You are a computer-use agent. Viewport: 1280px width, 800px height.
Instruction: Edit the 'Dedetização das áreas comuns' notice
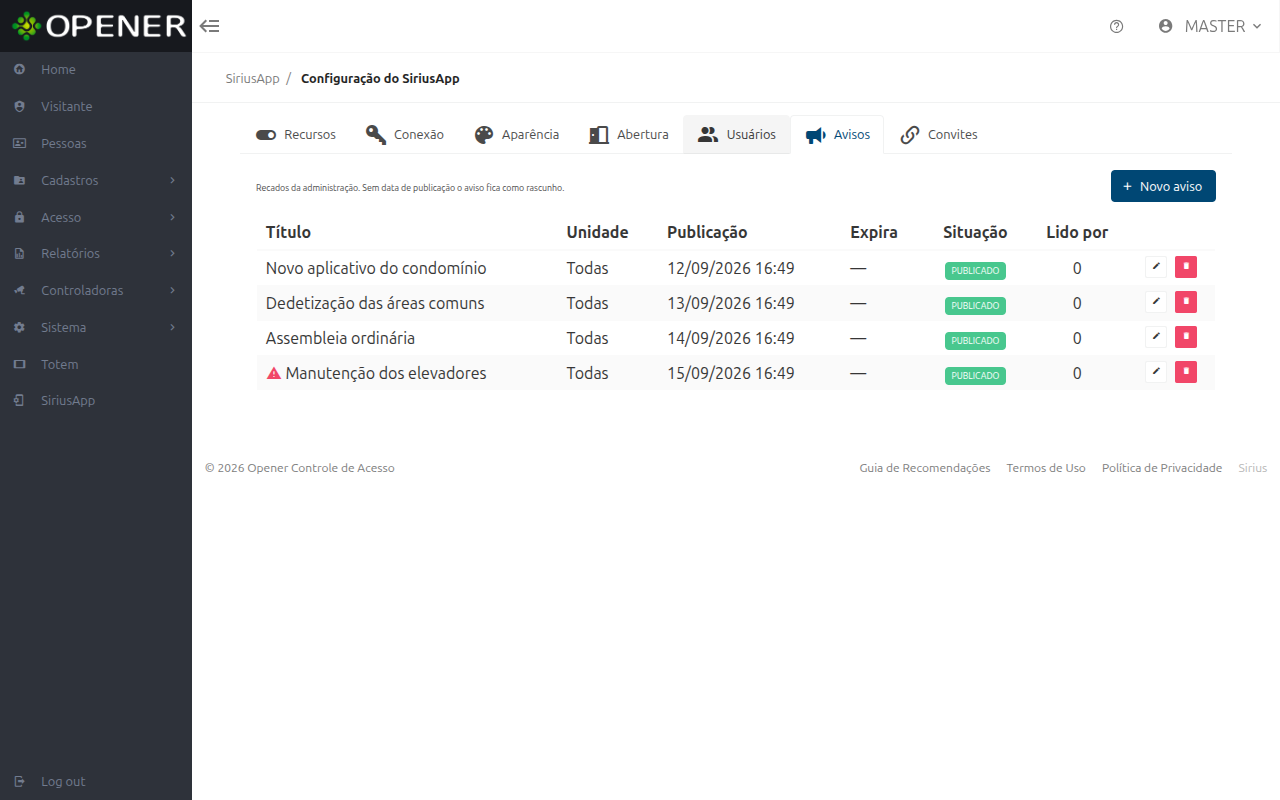1156,302
